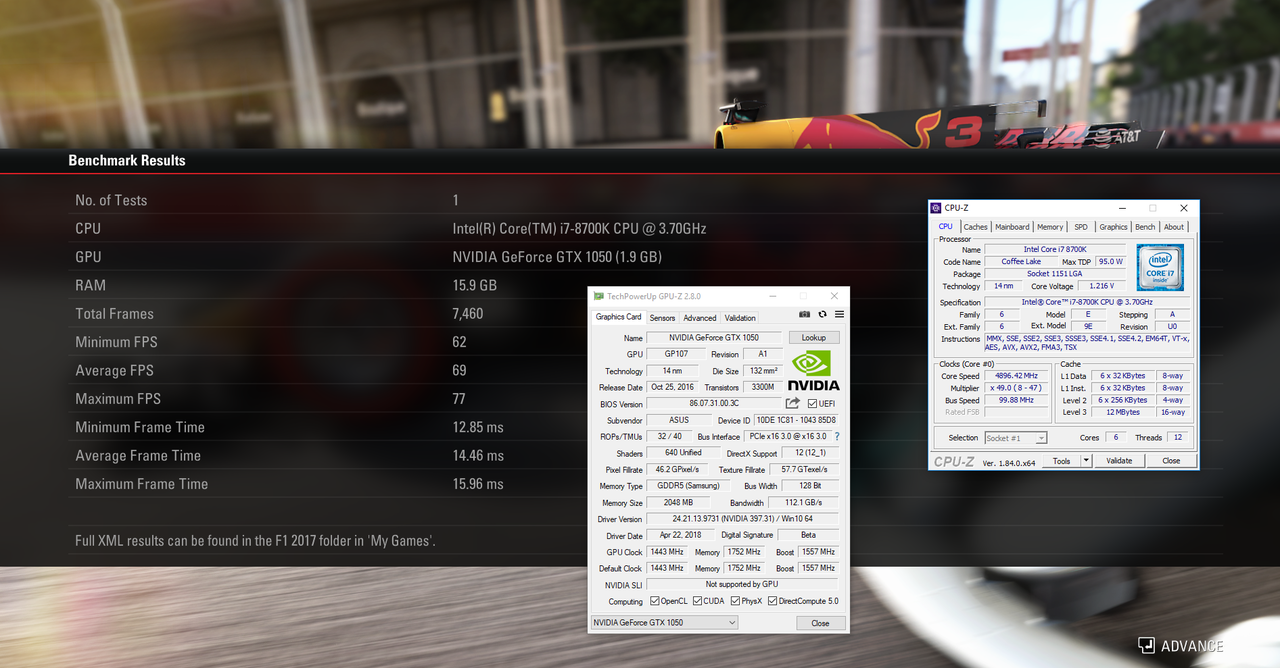Open the Graphics tab in CPU-Z
This screenshot has width=1280, height=668.
[1113, 227]
